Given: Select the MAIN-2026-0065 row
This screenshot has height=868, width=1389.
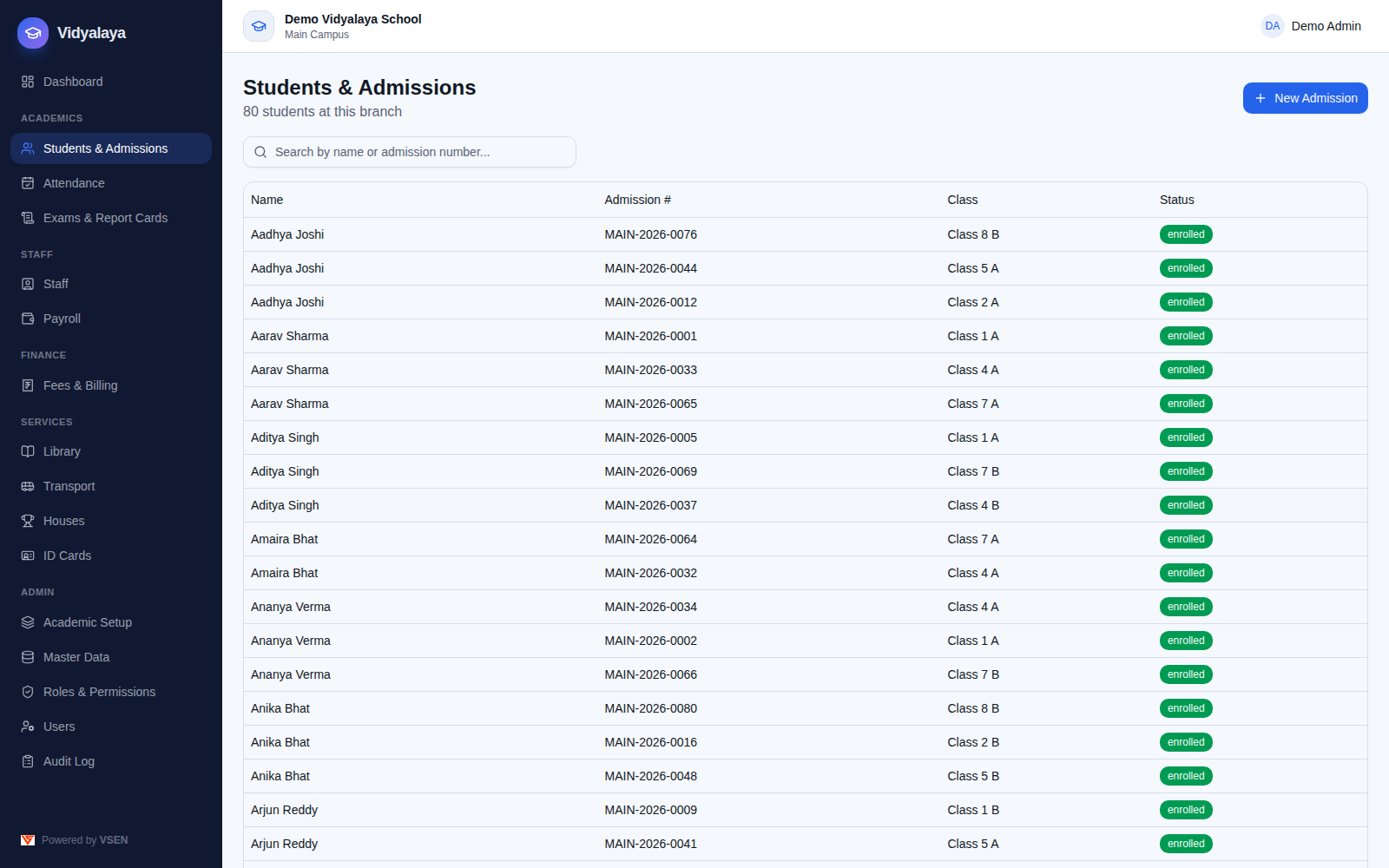Looking at the screenshot, I should [806, 404].
